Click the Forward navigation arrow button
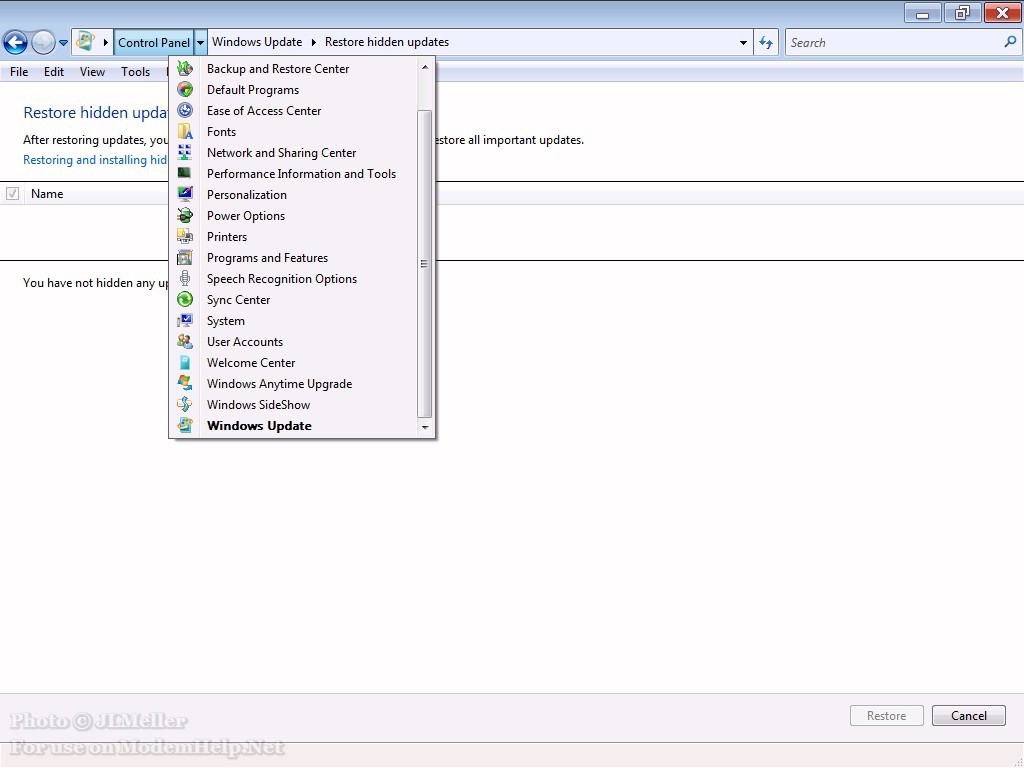Screen dimensions: 1024x768 pos(43,42)
